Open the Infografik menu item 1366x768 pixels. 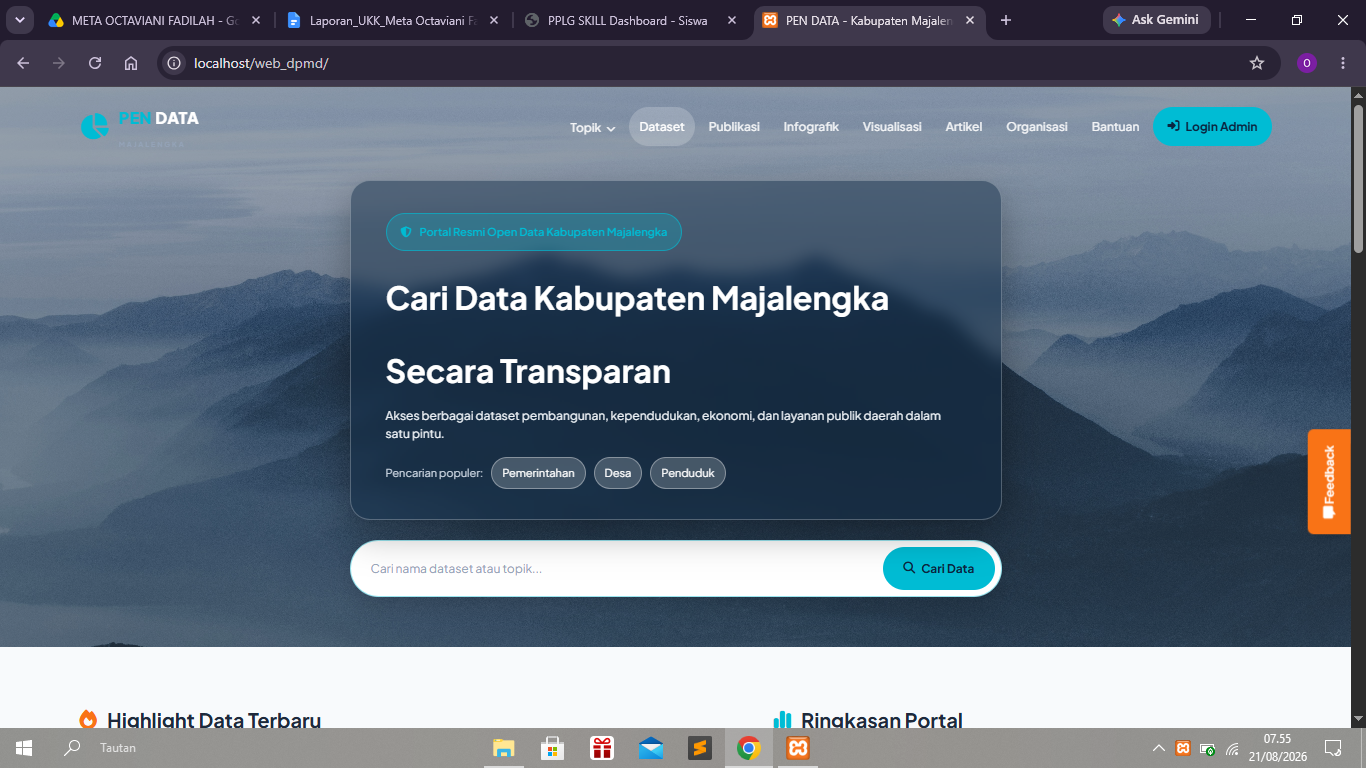point(811,127)
